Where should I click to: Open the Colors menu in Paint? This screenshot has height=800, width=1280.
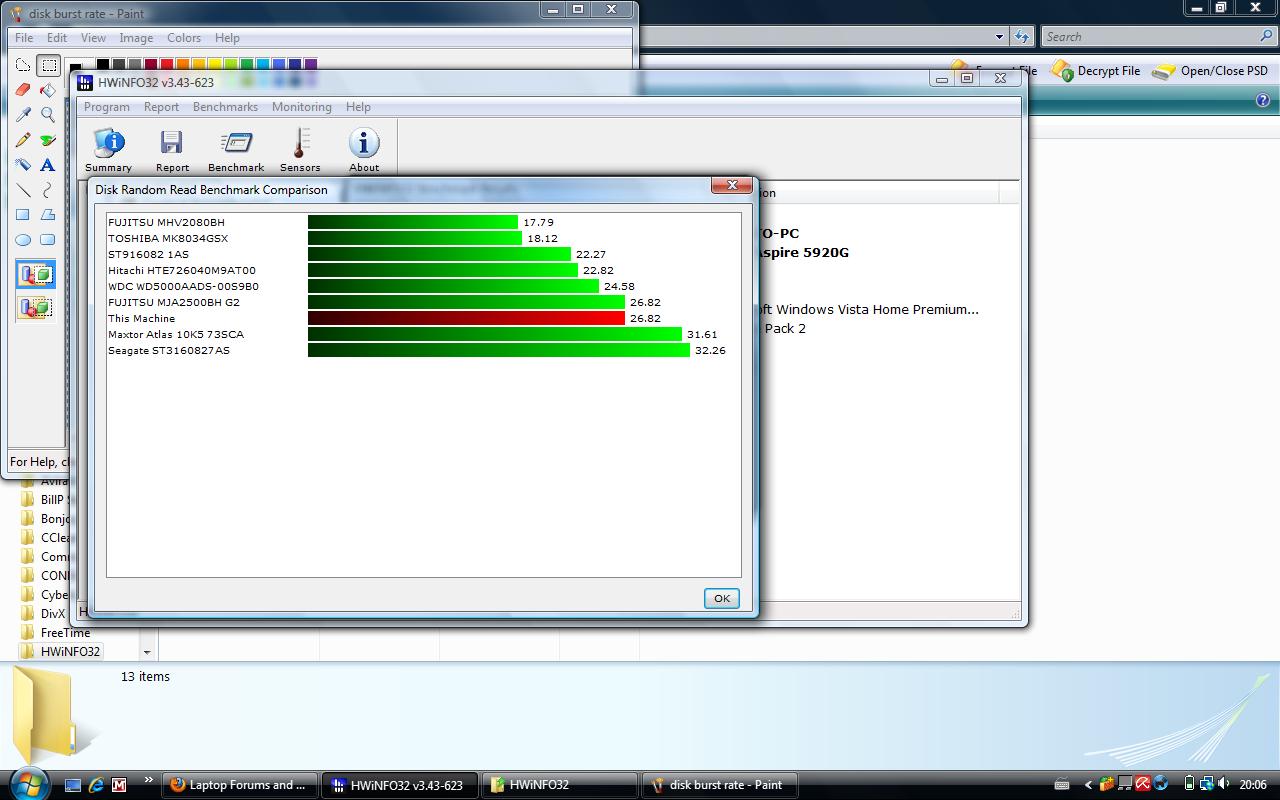(x=184, y=38)
